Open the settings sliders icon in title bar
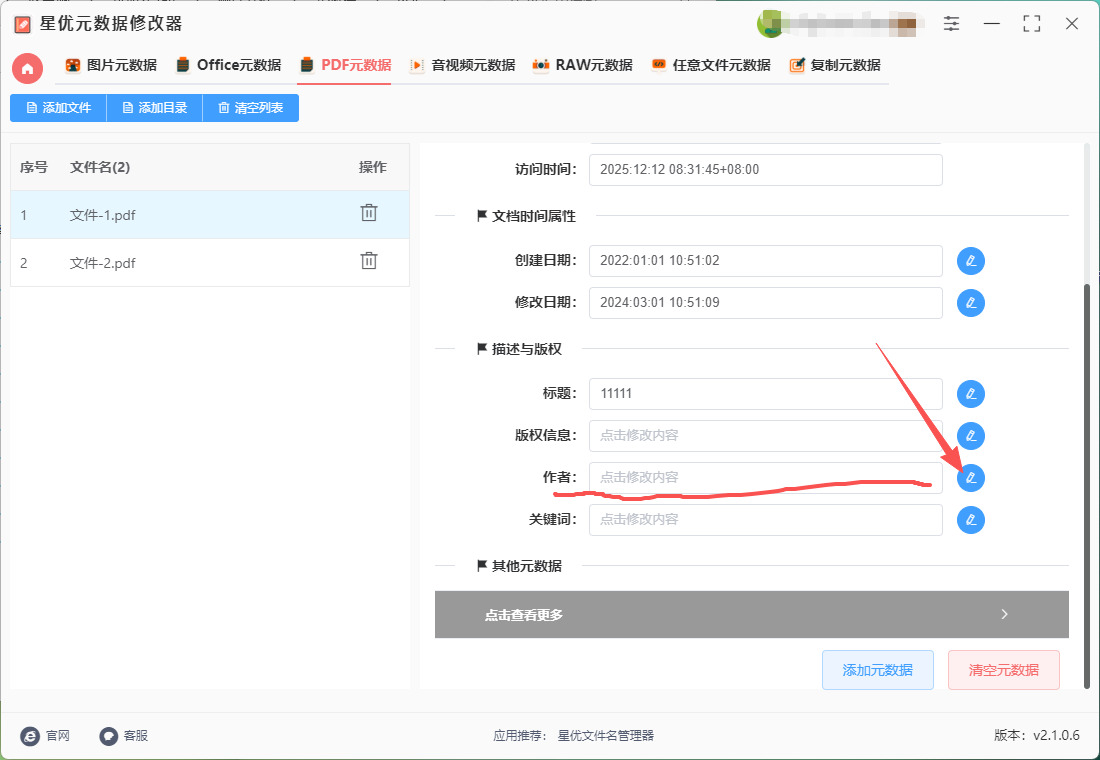Viewport: 1100px width, 760px height. [x=951, y=24]
